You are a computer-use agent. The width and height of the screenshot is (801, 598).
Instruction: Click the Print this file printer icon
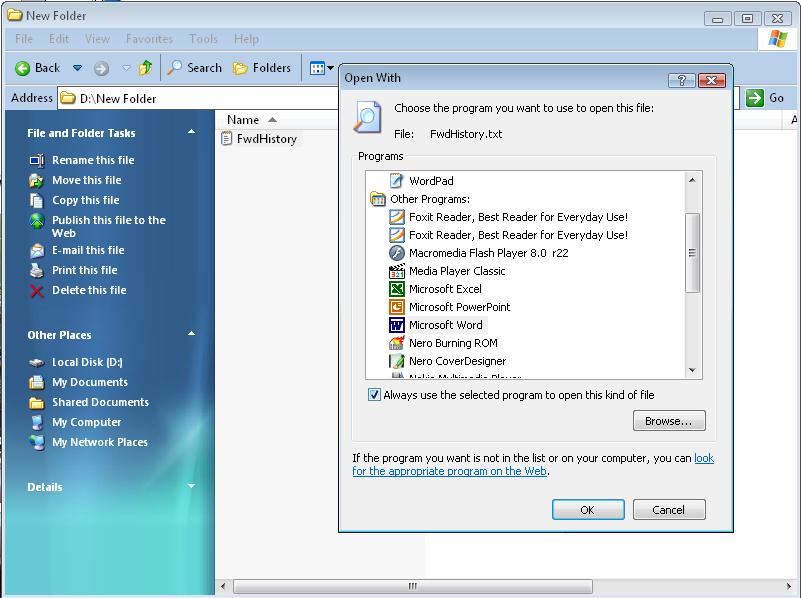point(37,270)
